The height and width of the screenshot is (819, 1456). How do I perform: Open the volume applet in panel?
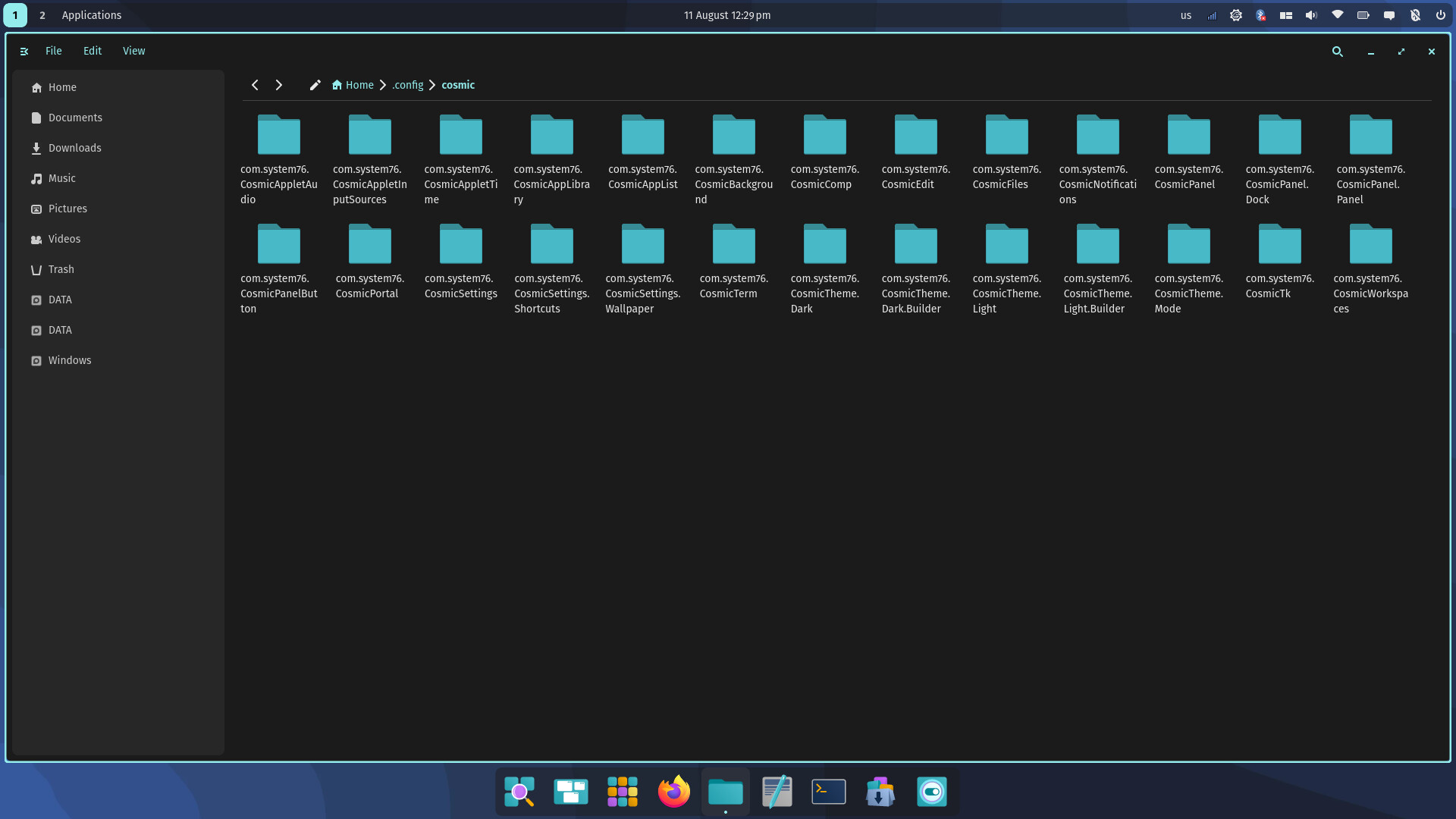1311,15
